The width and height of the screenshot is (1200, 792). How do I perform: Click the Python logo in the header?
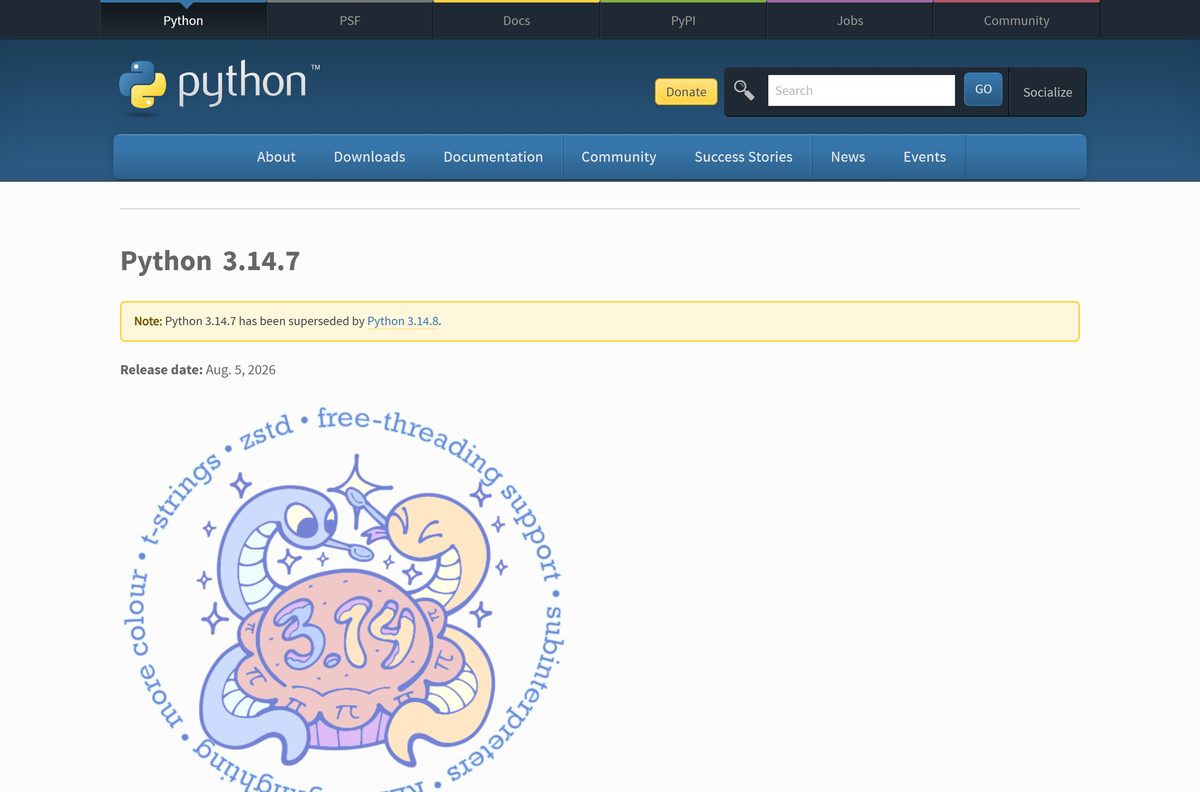[219, 85]
